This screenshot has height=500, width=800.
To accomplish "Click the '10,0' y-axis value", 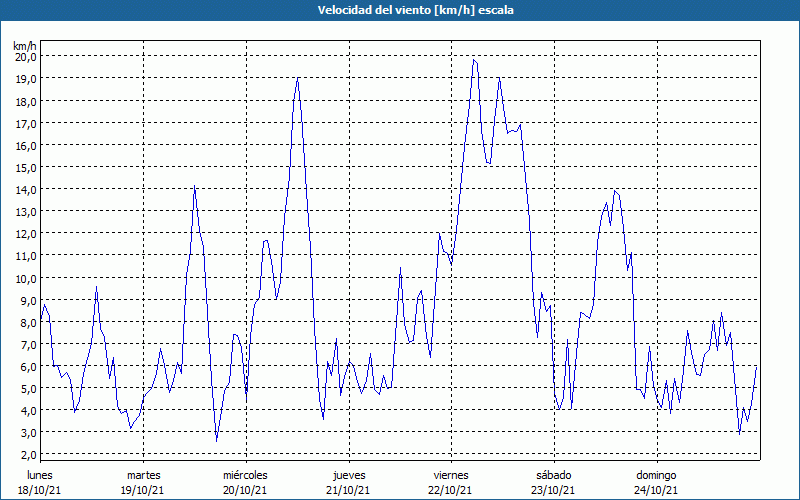I will pos(26,278).
